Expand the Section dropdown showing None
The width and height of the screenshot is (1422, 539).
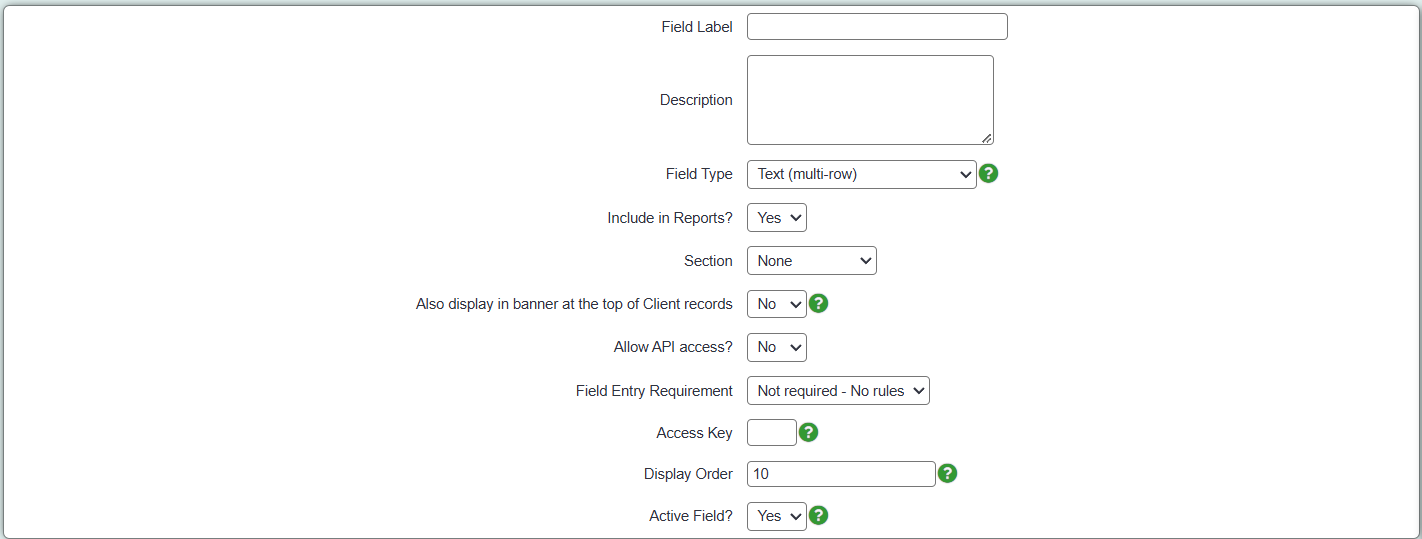pyautogui.click(x=812, y=261)
